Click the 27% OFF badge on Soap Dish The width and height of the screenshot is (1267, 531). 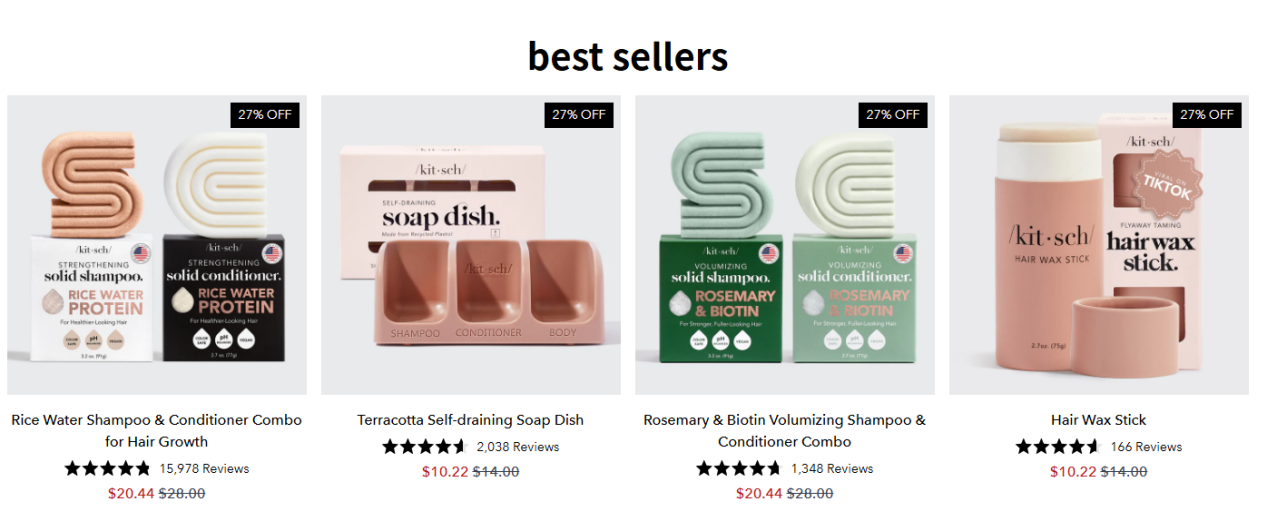[579, 114]
